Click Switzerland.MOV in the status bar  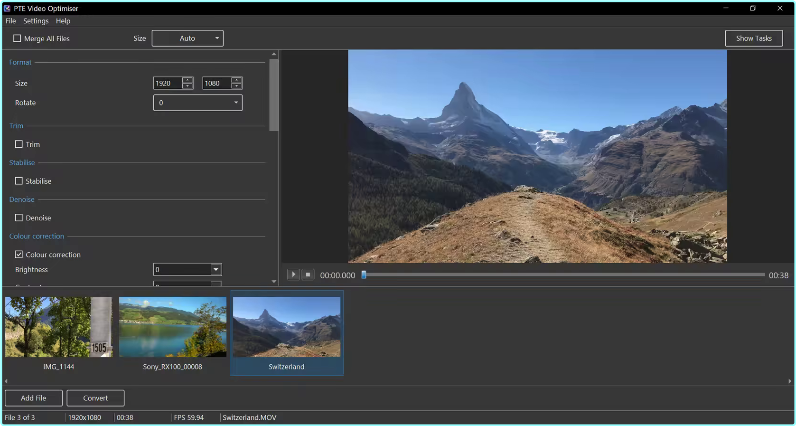click(x=247, y=417)
